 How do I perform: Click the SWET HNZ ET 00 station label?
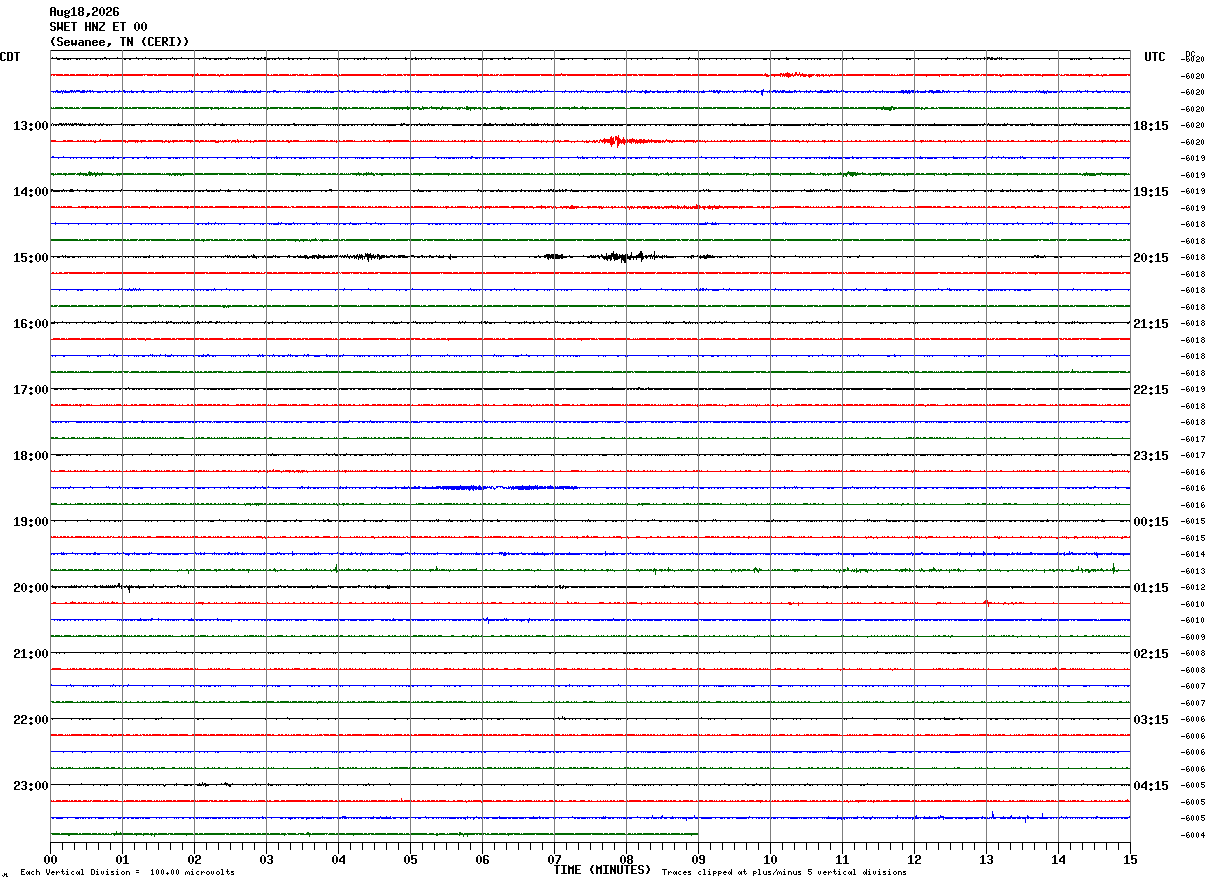pos(98,27)
